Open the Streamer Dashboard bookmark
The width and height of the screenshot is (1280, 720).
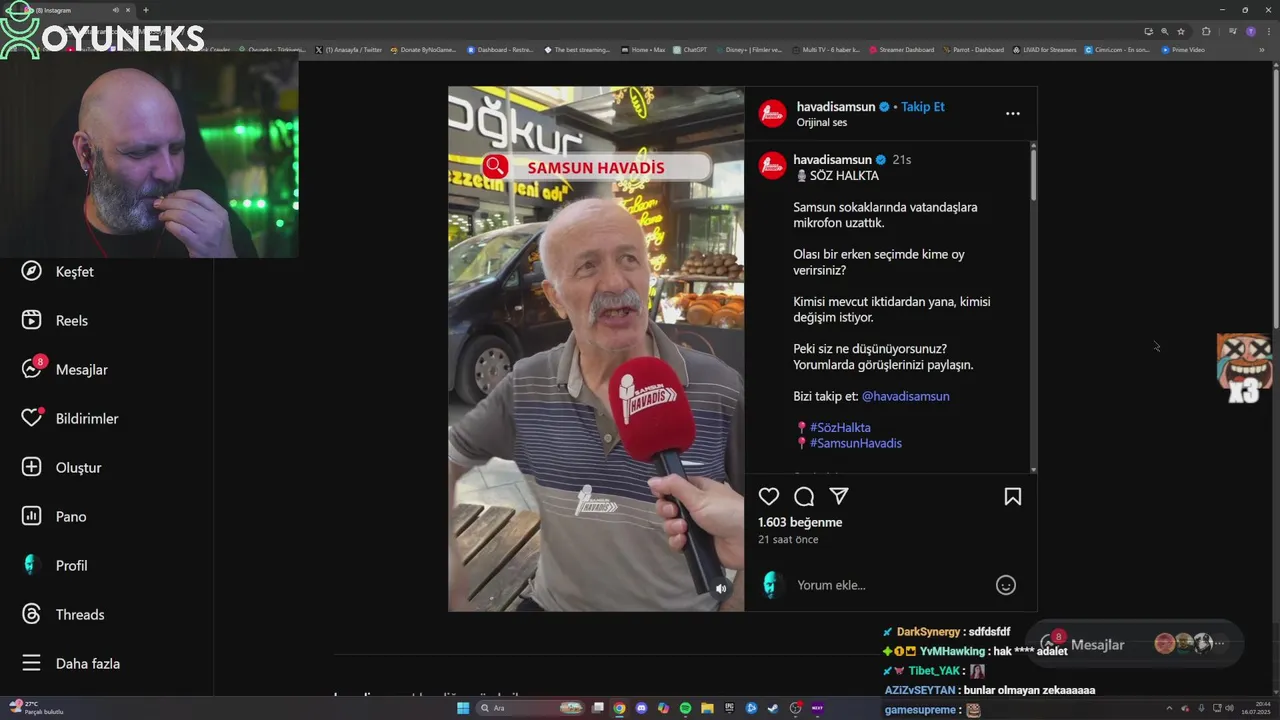(x=902, y=49)
